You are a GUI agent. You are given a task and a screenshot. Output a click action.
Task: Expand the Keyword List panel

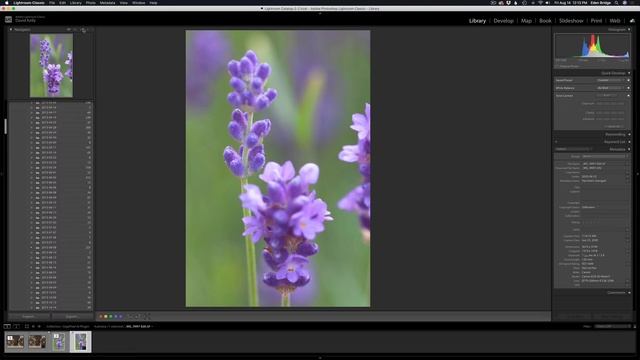(629, 142)
